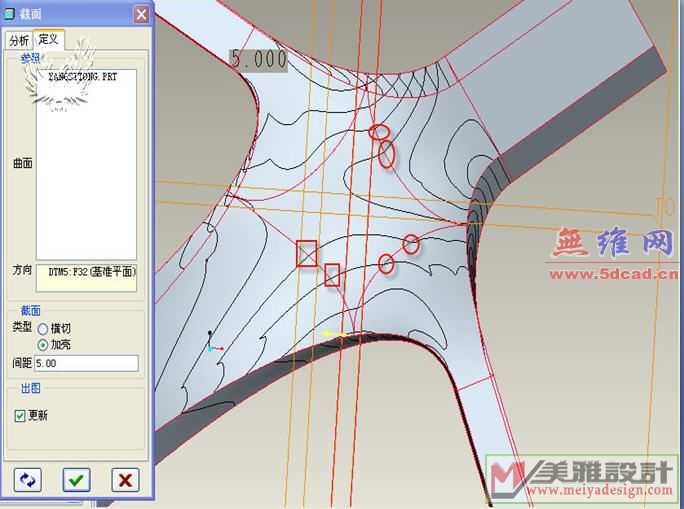The image size is (684, 509).
Task: Confirm with the green checkmark button
Action: pyautogui.click(x=76, y=480)
